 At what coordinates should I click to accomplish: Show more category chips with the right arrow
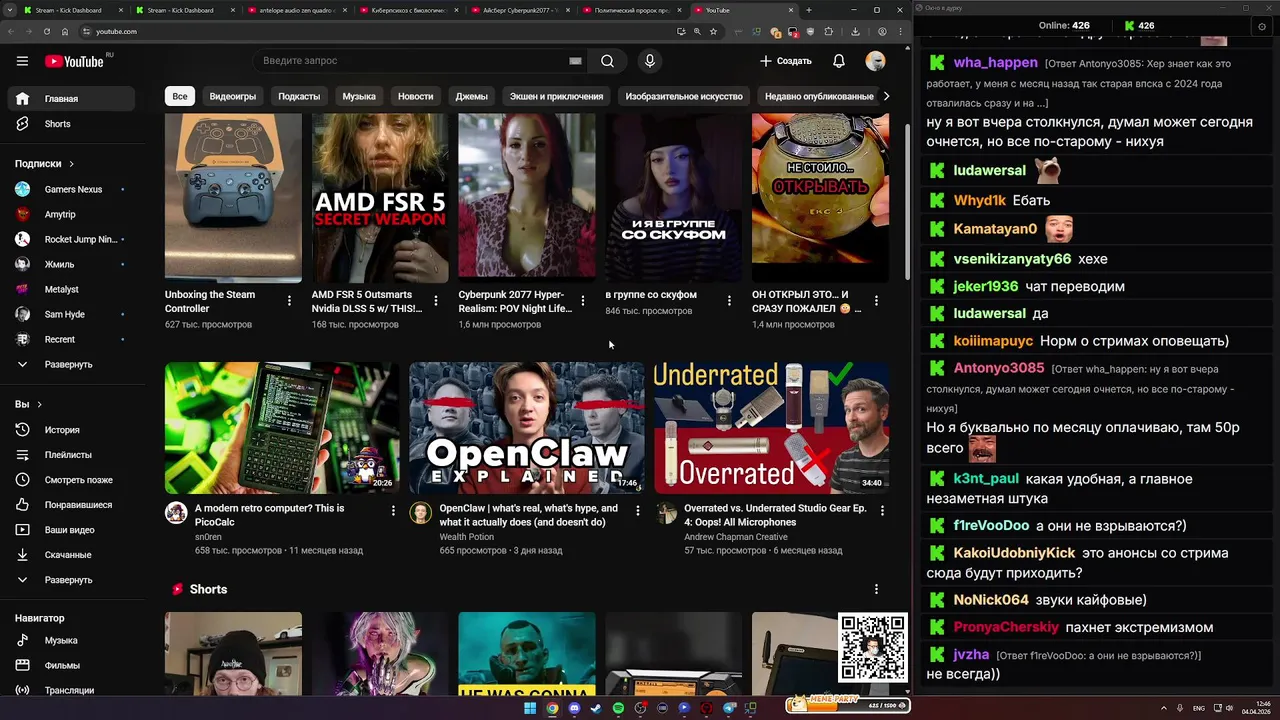(x=886, y=96)
